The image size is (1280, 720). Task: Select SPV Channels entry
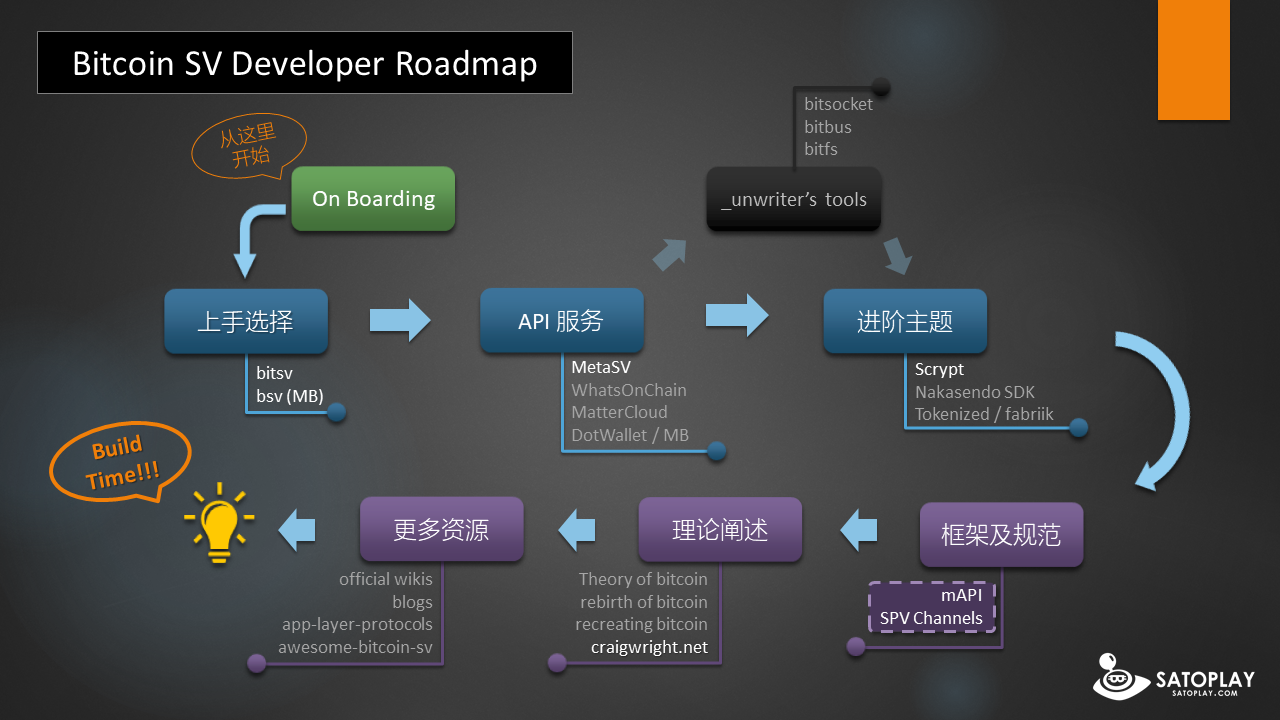point(931,618)
